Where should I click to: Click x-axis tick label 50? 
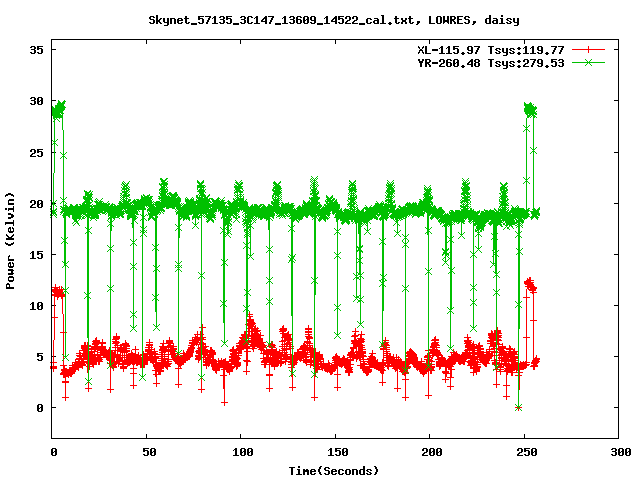149,452
